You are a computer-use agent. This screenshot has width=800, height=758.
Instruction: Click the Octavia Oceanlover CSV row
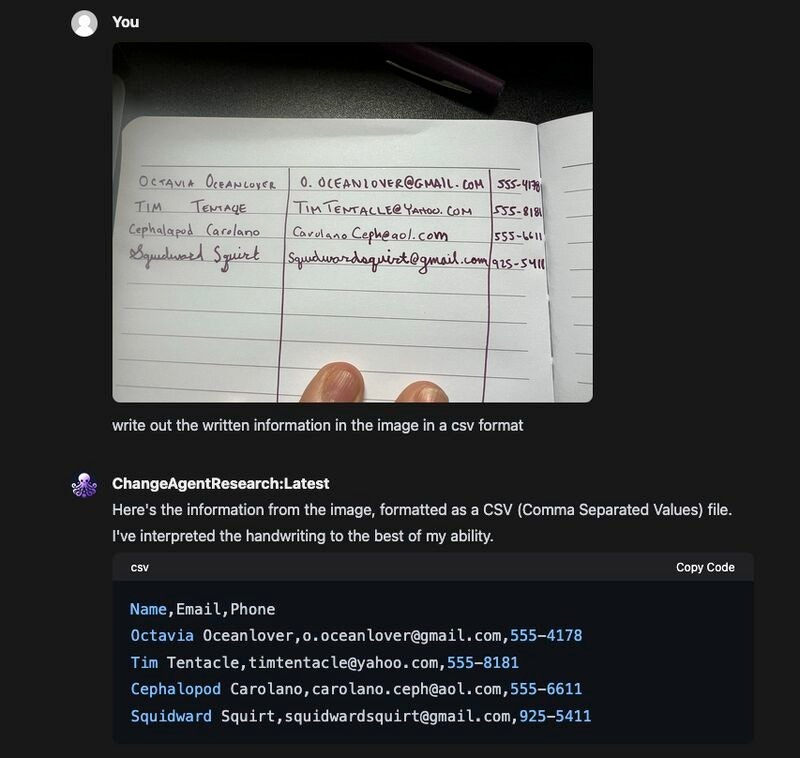tap(356, 636)
